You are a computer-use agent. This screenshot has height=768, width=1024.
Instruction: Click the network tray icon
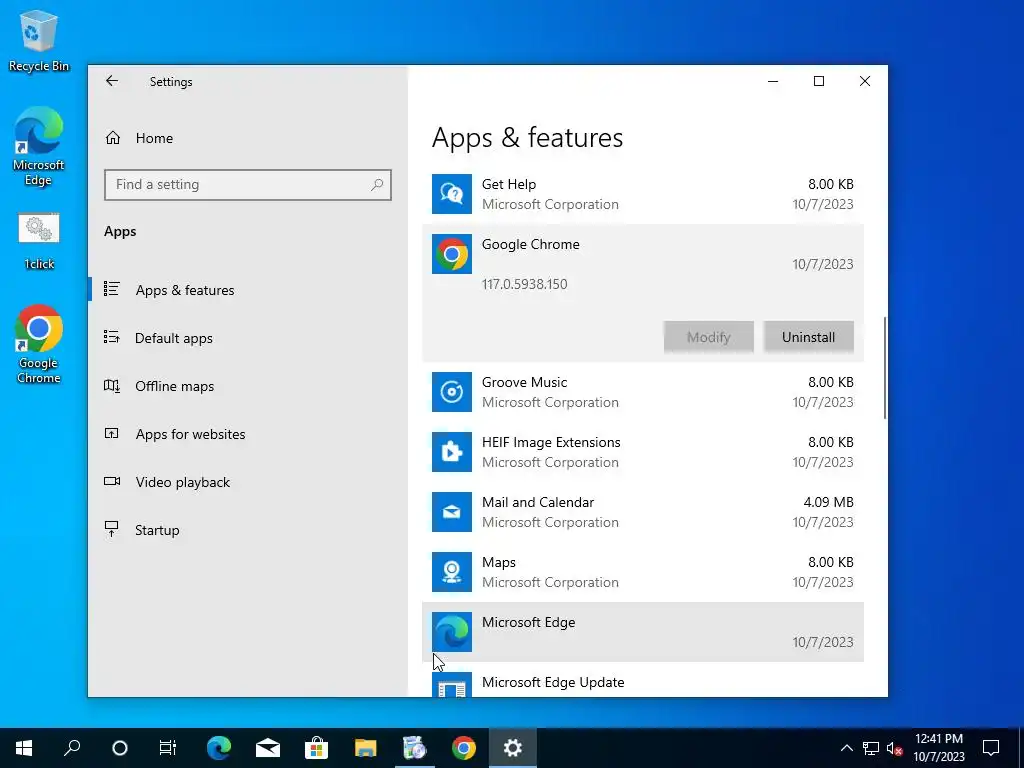click(871, 748)
